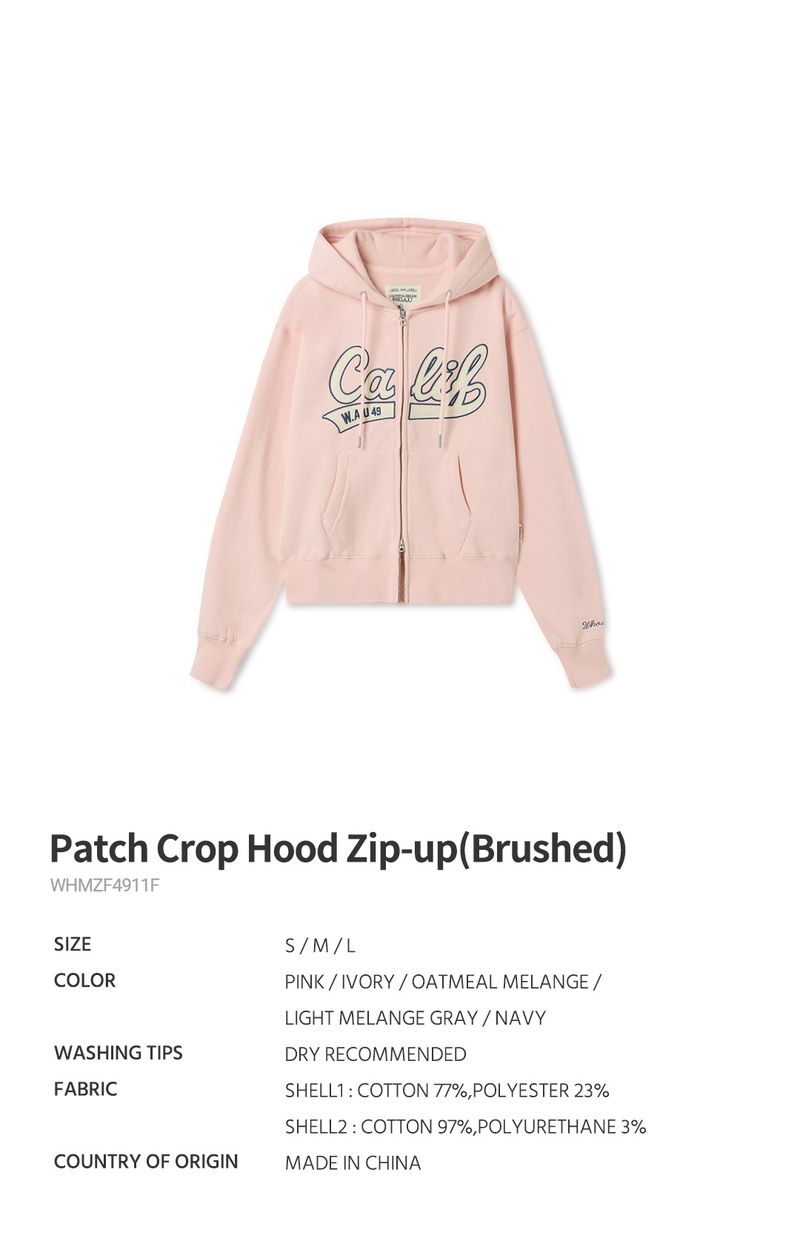This screenshot has width=800, height=1236.
Task: Click the DRY RECOMMENDED washing tip
Action: coord(376,1054)
